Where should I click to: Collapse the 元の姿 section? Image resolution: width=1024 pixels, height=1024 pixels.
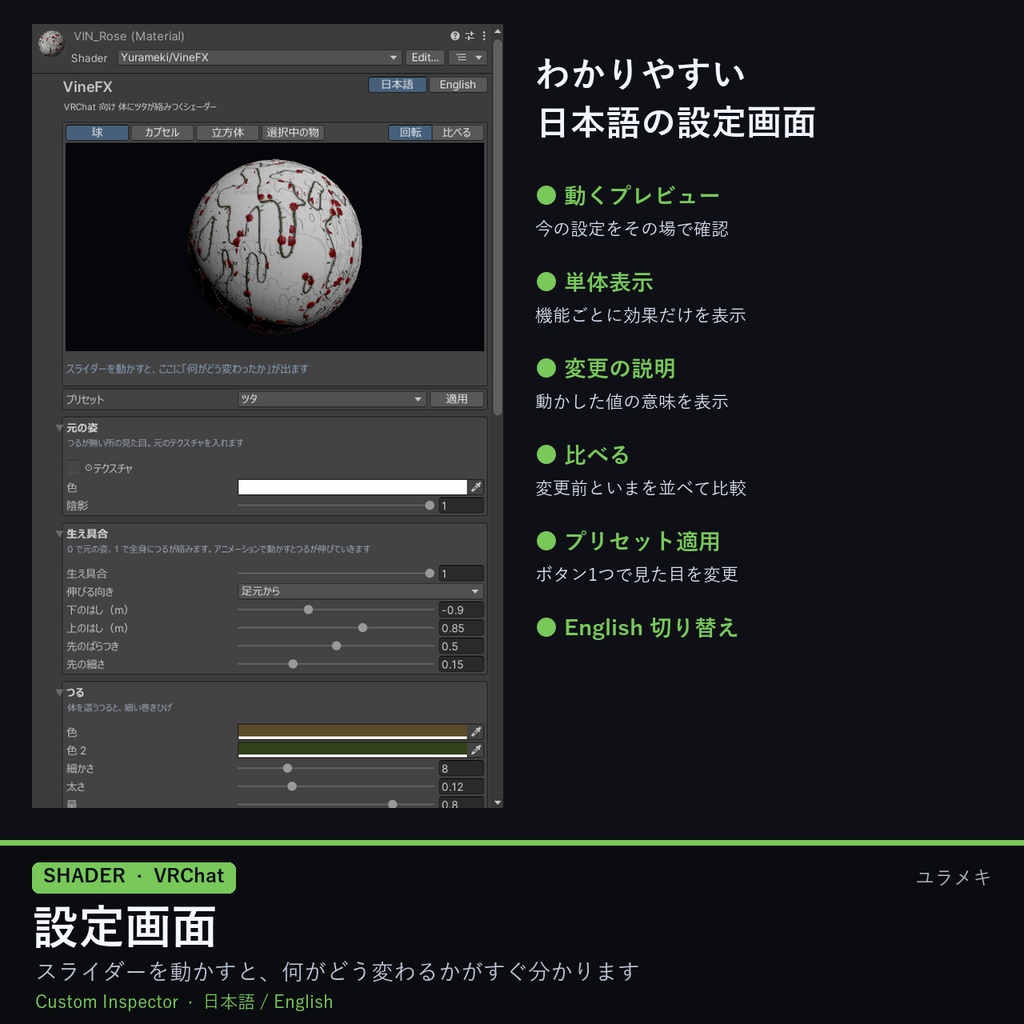point(59,428)
